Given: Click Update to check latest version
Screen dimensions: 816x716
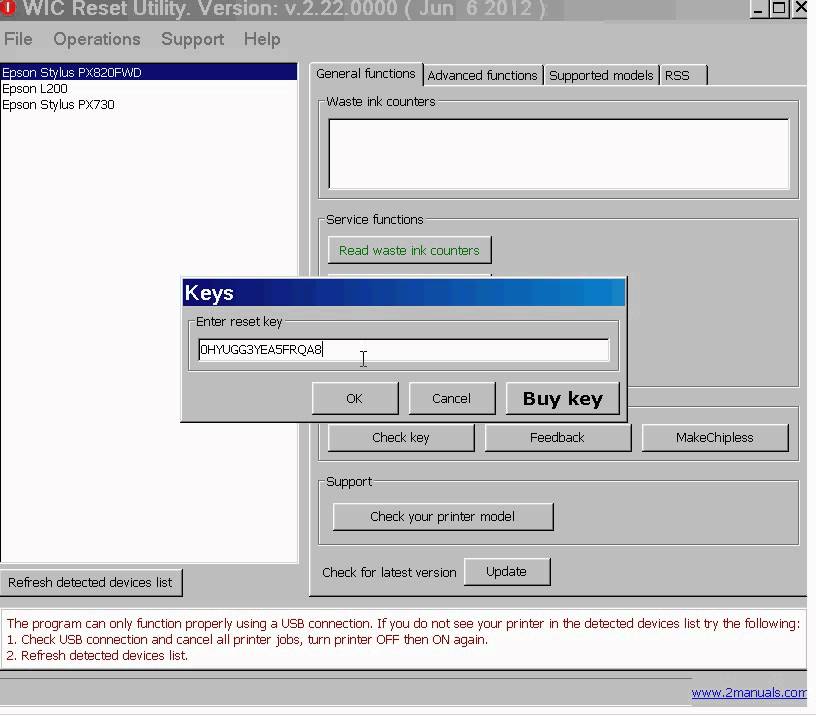Looking at the screenshot, I should point(506,572).
